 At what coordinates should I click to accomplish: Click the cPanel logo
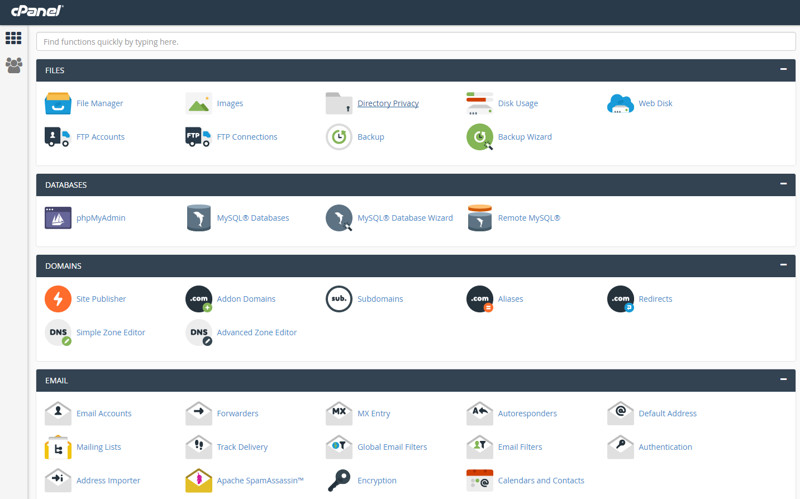[37, 10]
